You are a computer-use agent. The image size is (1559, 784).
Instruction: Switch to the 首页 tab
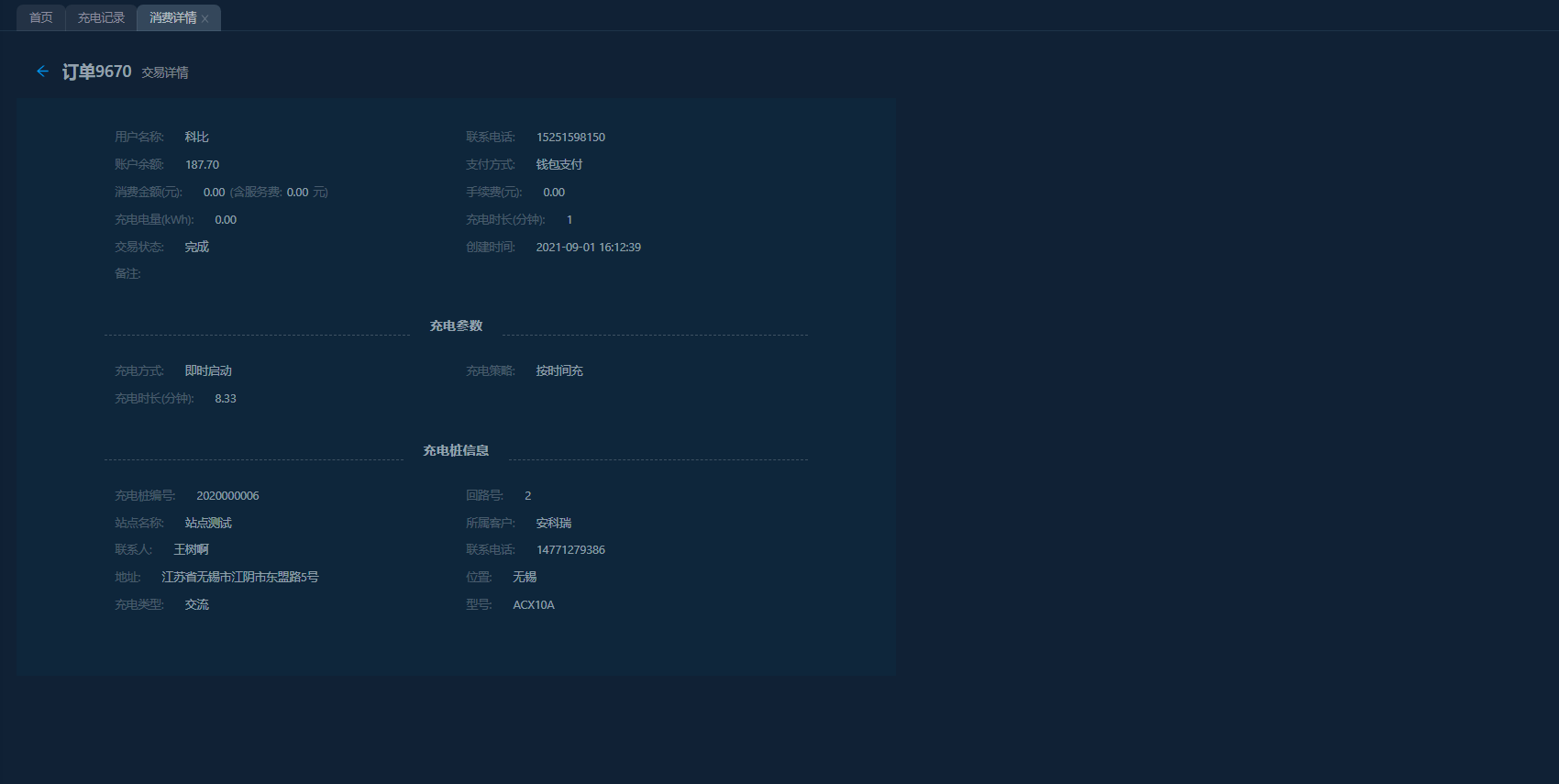40,18
